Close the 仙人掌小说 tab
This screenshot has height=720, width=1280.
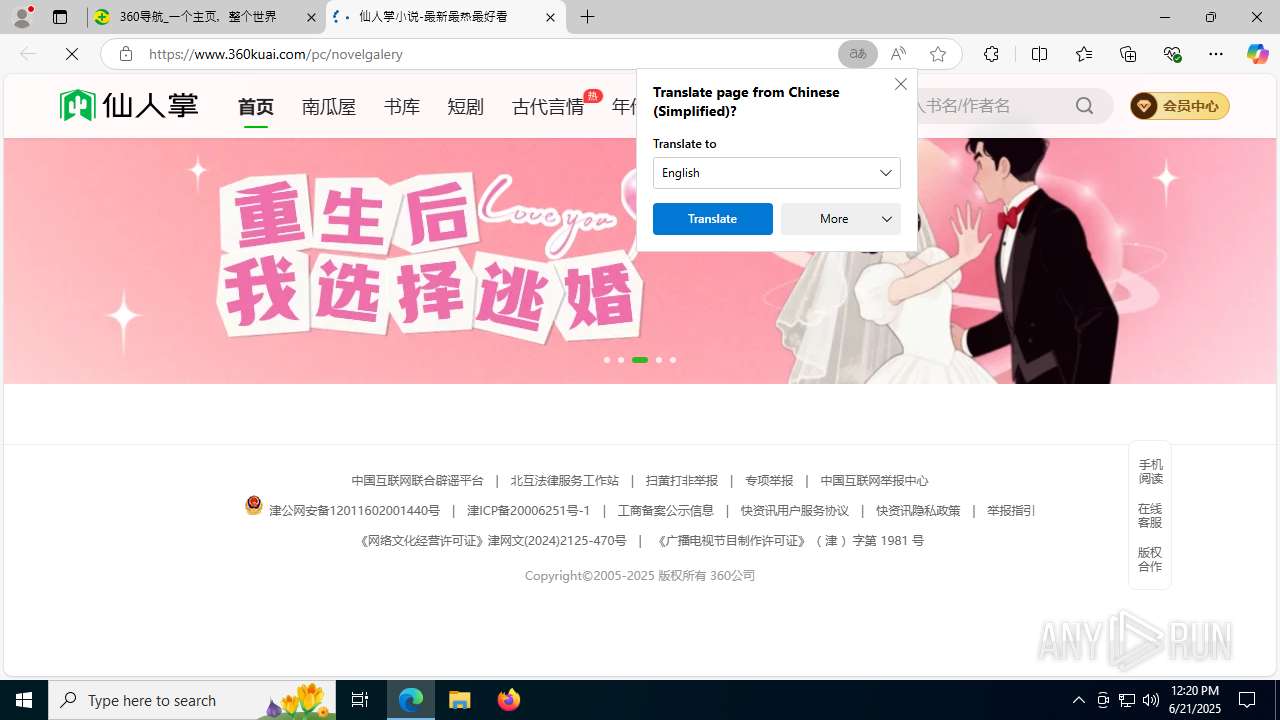(x=550, y=17)
